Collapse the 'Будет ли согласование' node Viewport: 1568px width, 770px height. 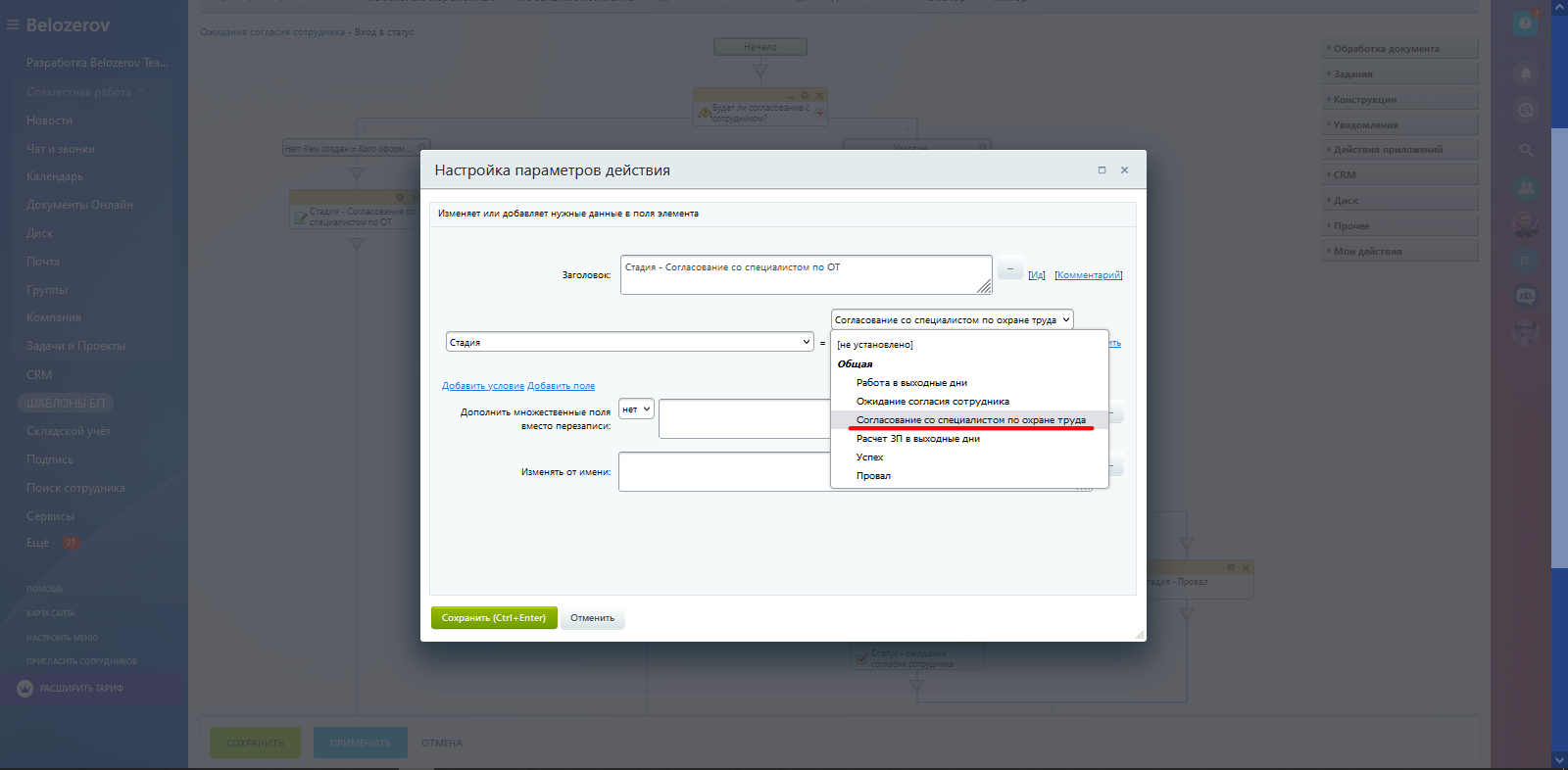(790, 95)
